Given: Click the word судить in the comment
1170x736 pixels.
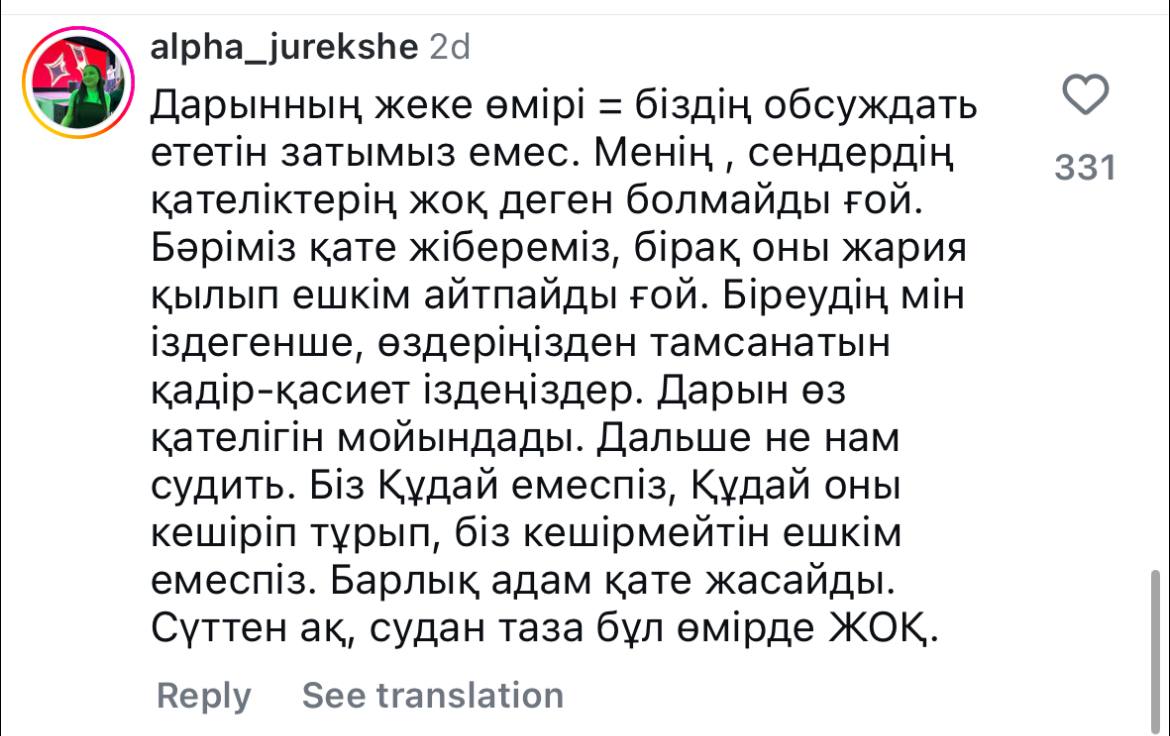Looking at the screenshot, I should [218, 485].
